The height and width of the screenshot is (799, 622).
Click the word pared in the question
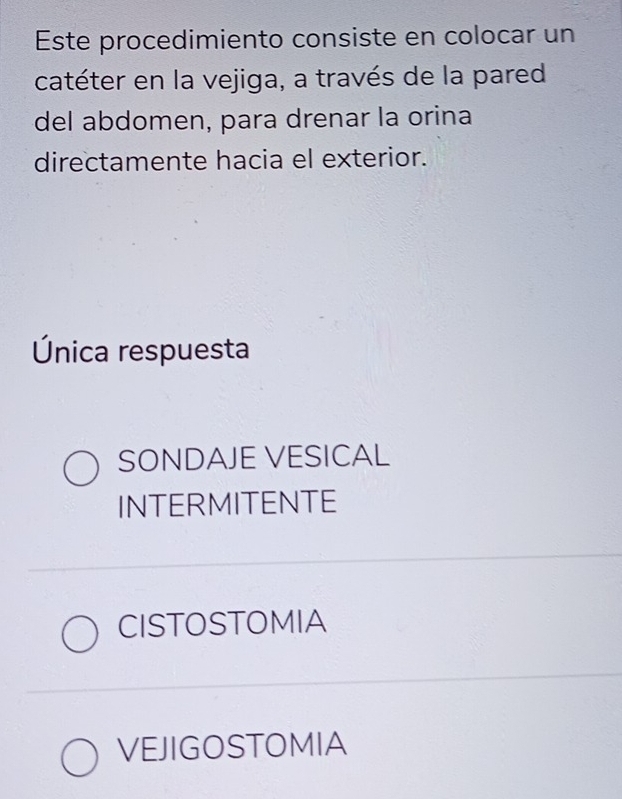click(509, 76)
